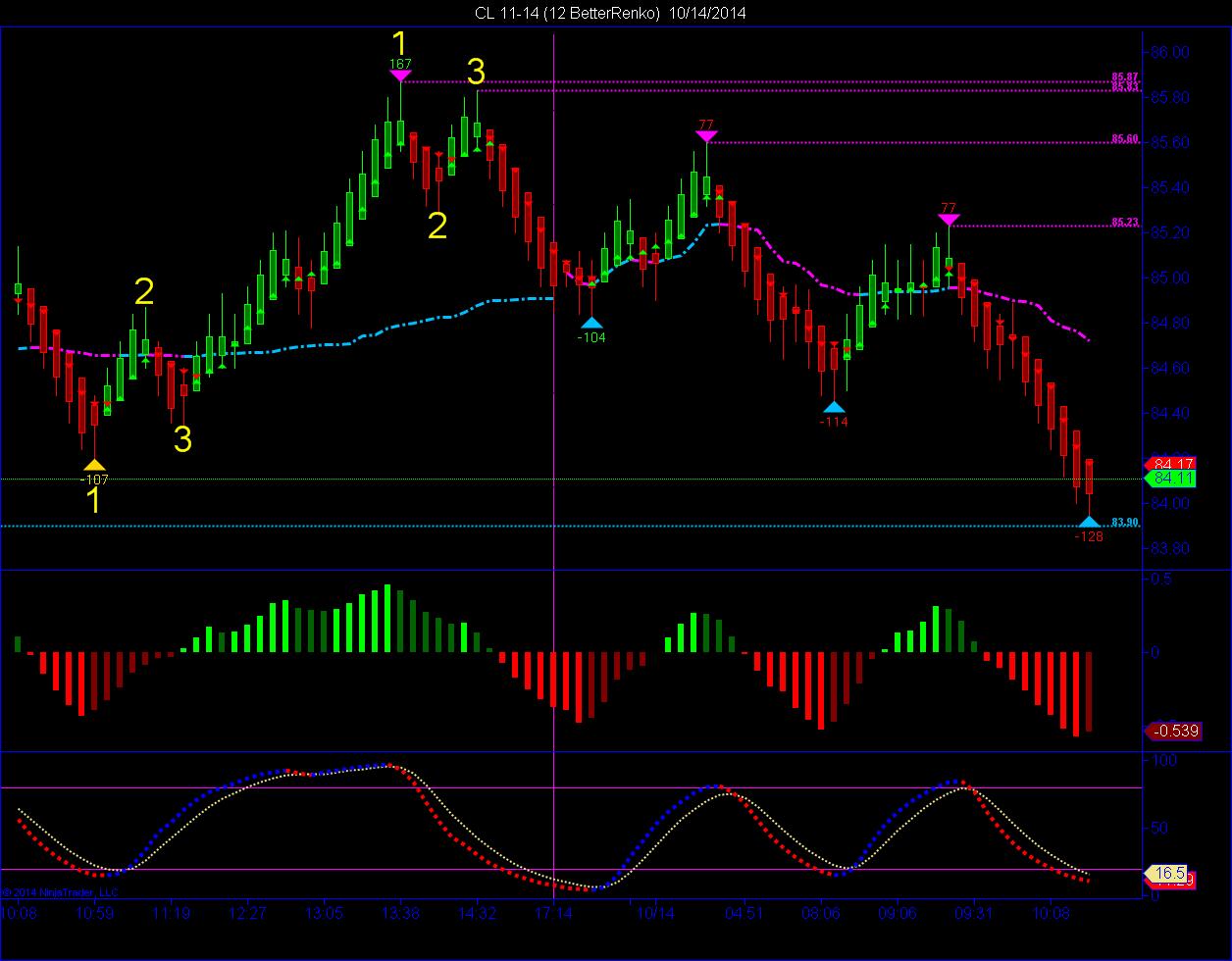Image resolution: width=1232 pixels, height=961 pixels.
Task: Click the 09:31 time axis label
Action: tap(974, 913)
